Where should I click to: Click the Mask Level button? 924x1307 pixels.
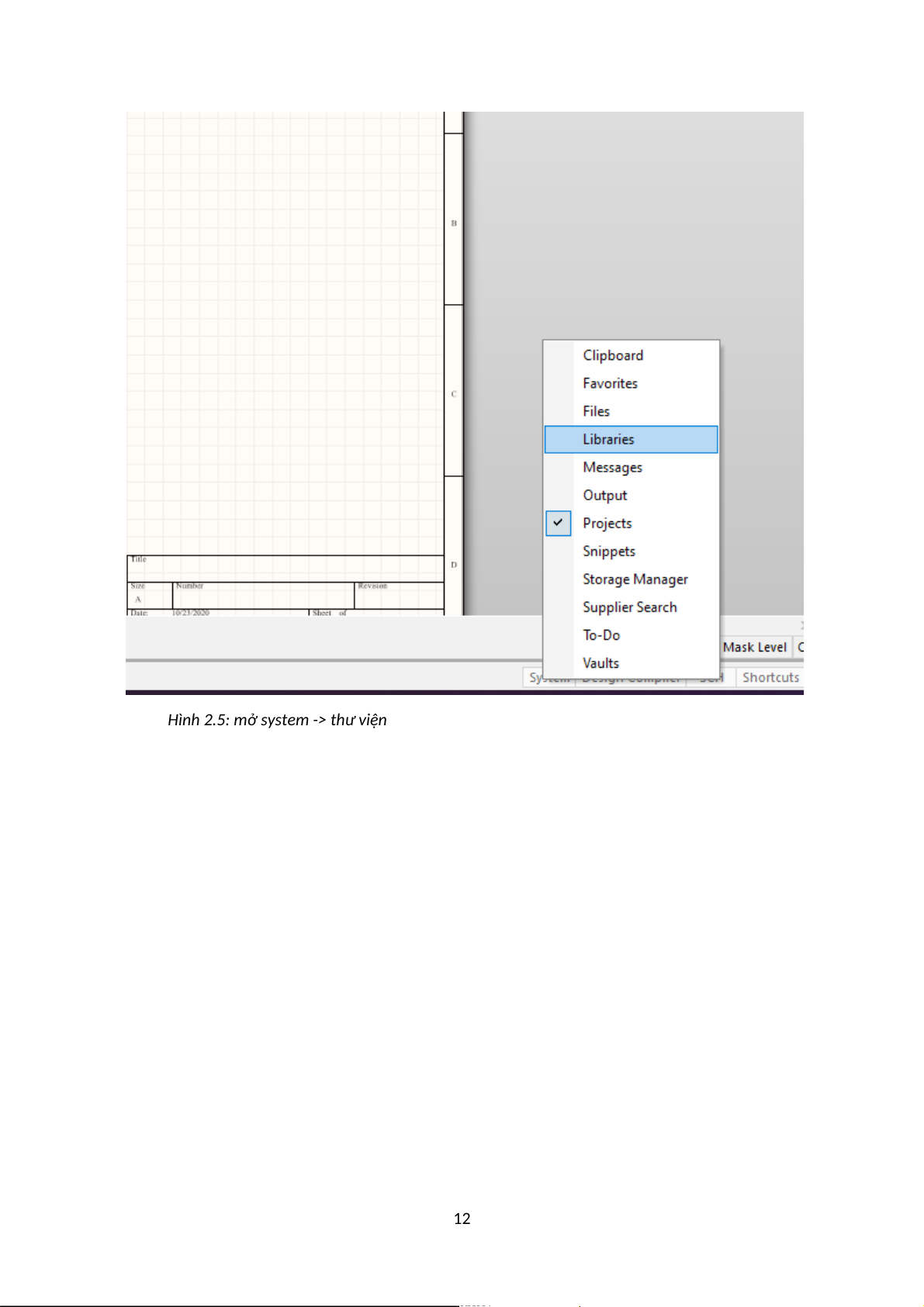point(754,647)
